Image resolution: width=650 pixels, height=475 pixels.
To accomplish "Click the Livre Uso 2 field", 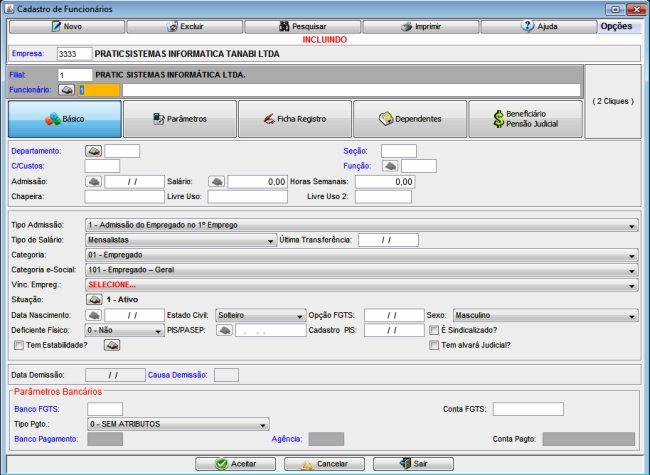I will pyautogui.click(x=383, y=196).
